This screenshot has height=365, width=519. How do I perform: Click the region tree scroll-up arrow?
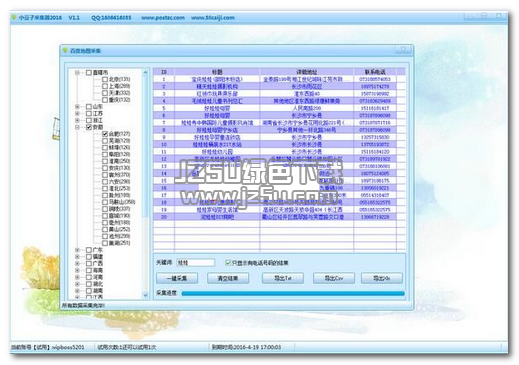pos(145,72)
